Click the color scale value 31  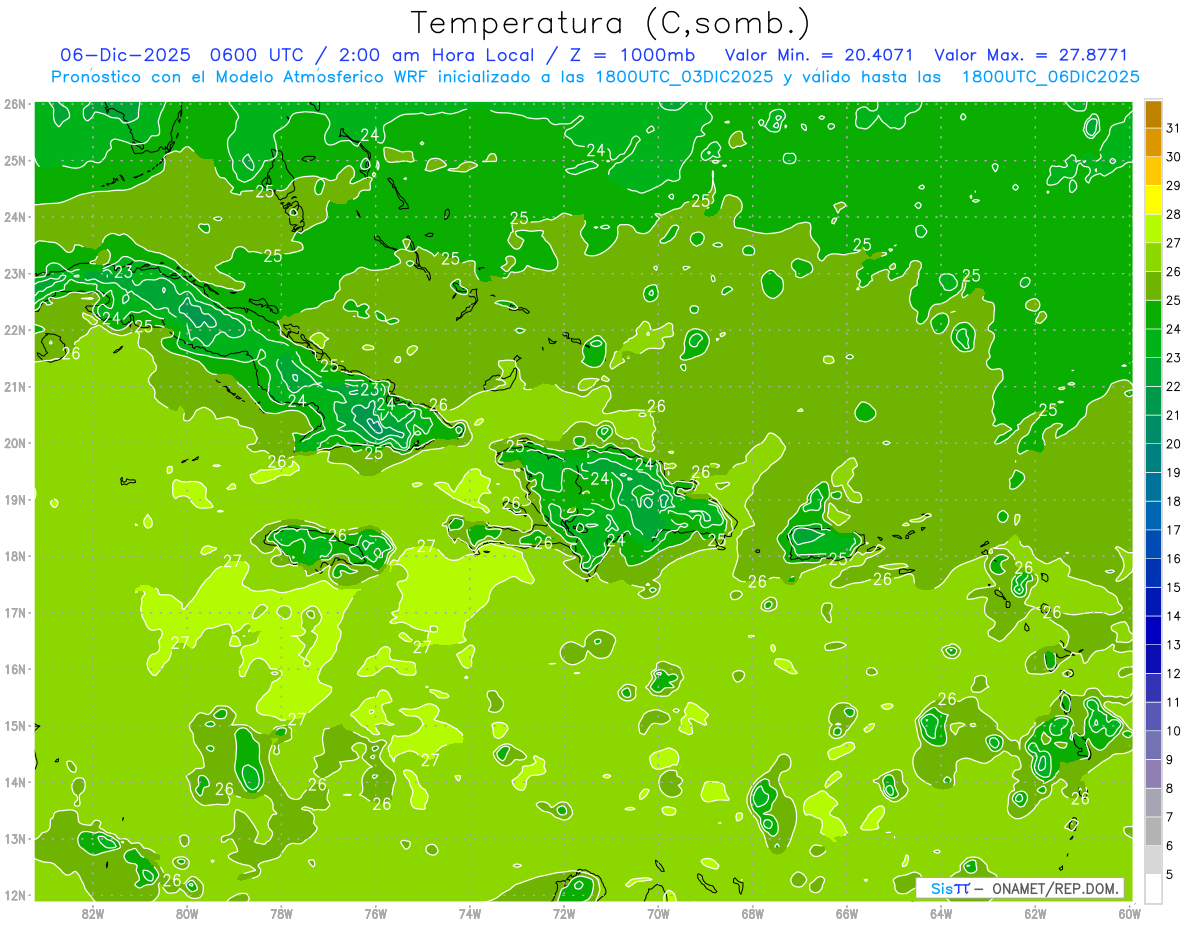tap(1174, 128)
